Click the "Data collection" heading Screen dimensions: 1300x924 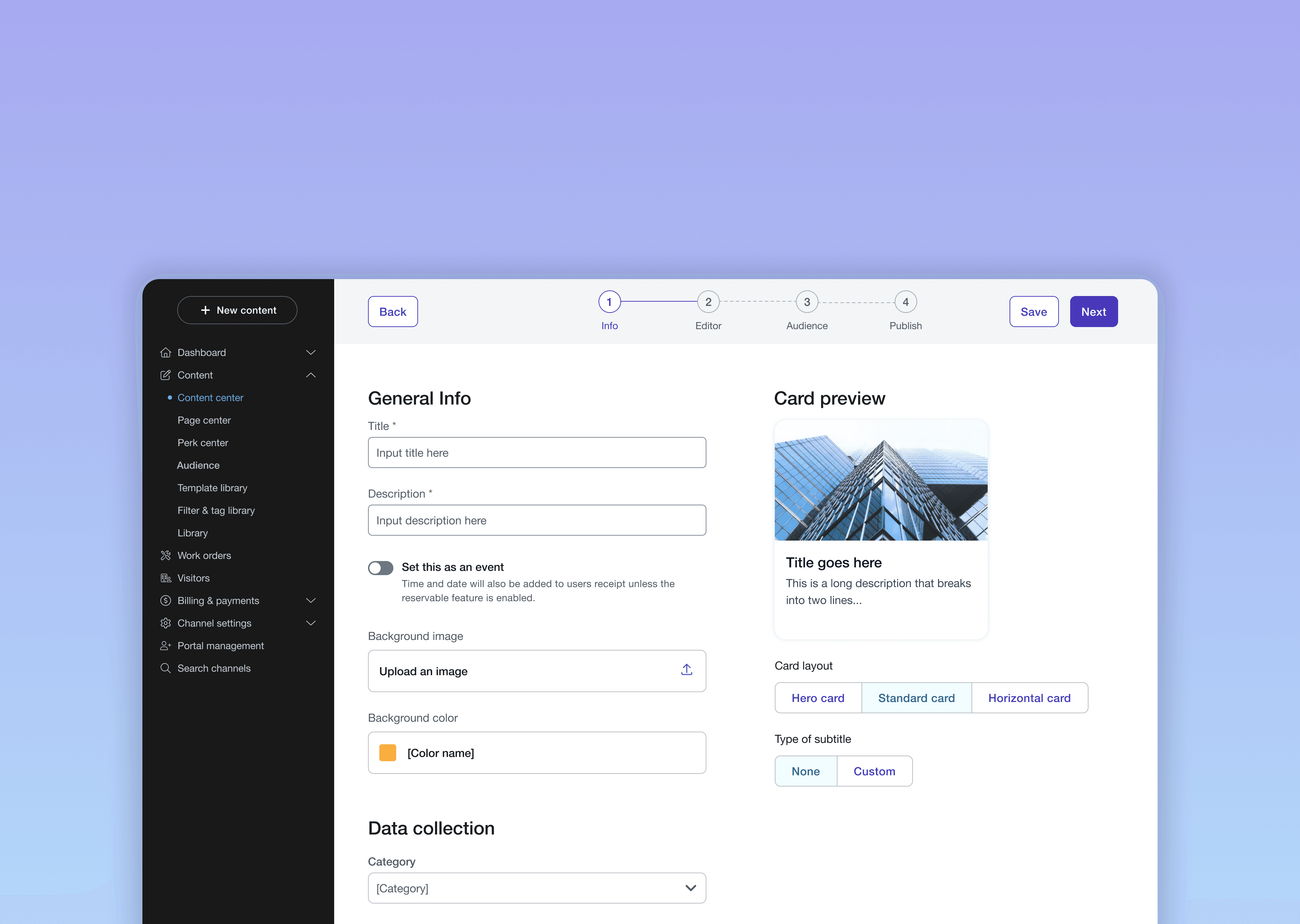[431, 828]
